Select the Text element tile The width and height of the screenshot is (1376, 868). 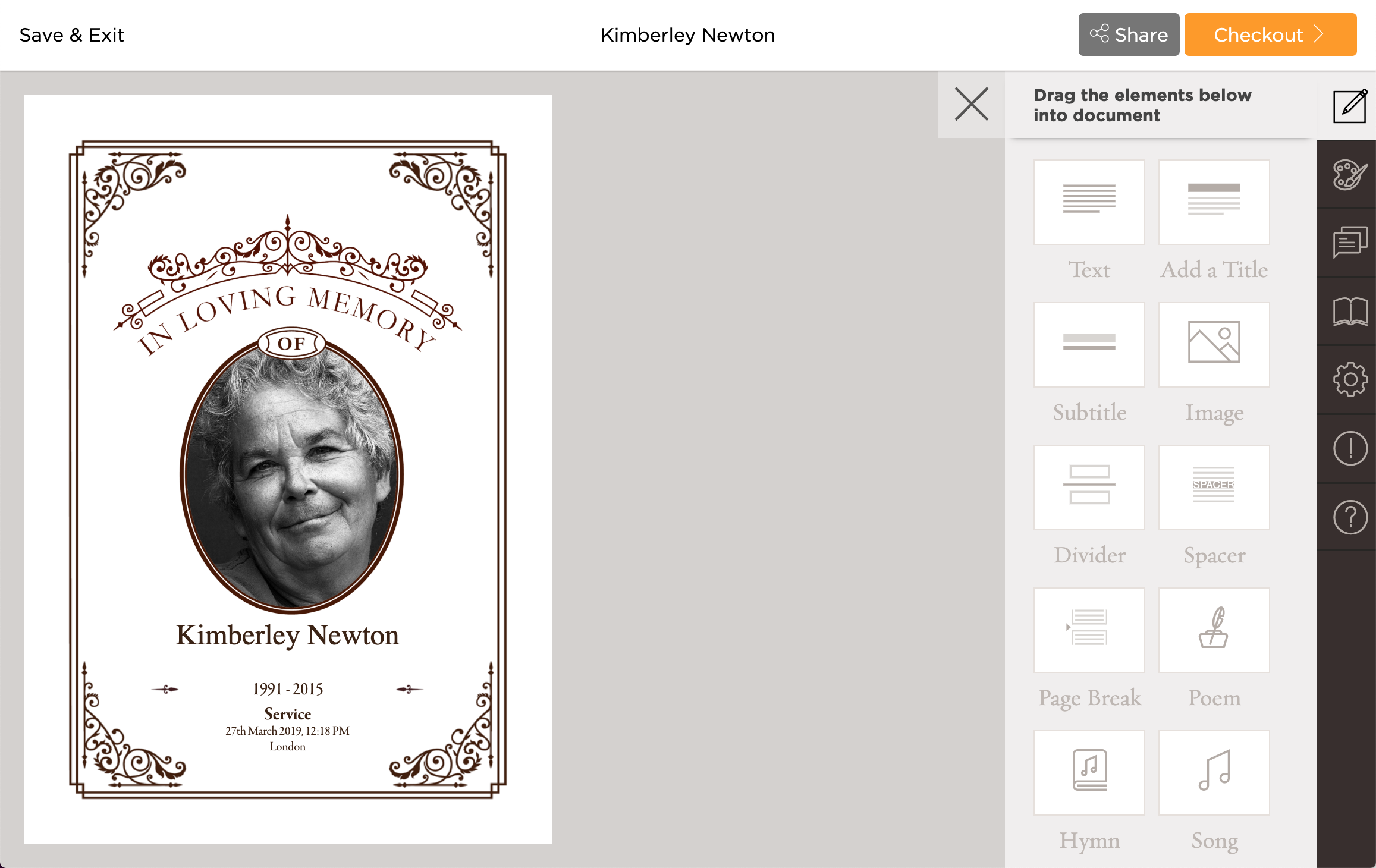(1089, 202)
